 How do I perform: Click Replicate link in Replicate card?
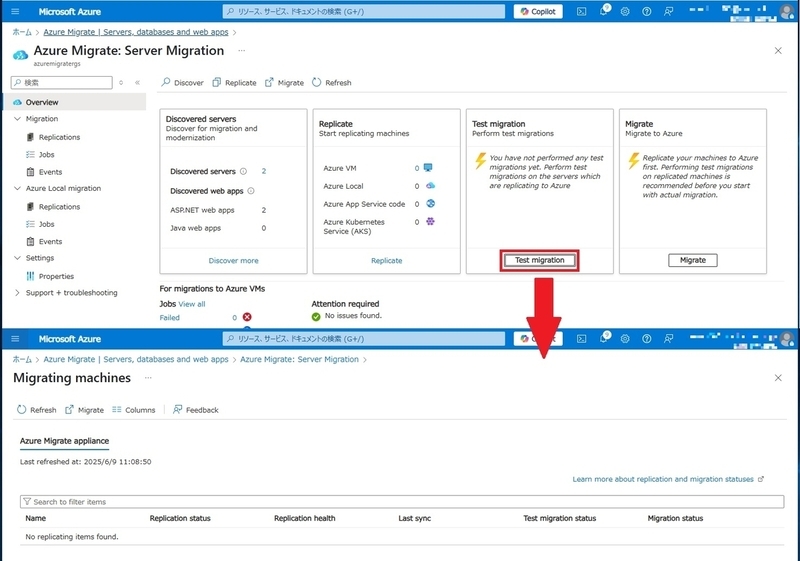pyautogui.click(x=387, y=261)
